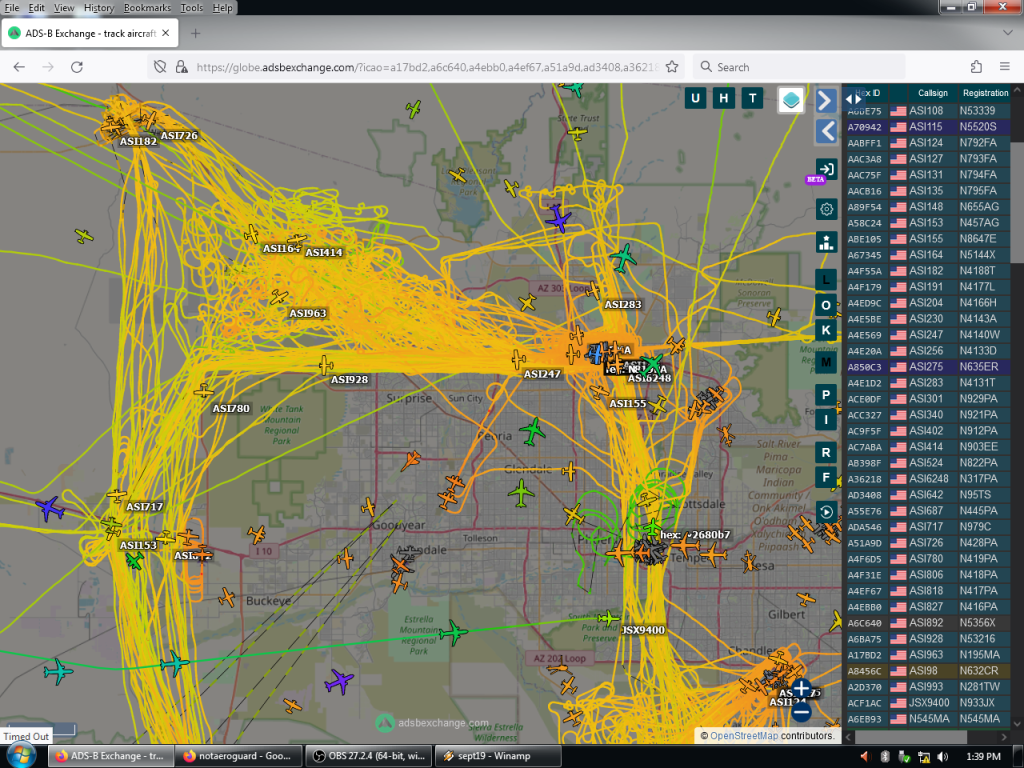
Task: Zoom in with the plus map button
Action: pyautogui.click(x=801, y=688)
